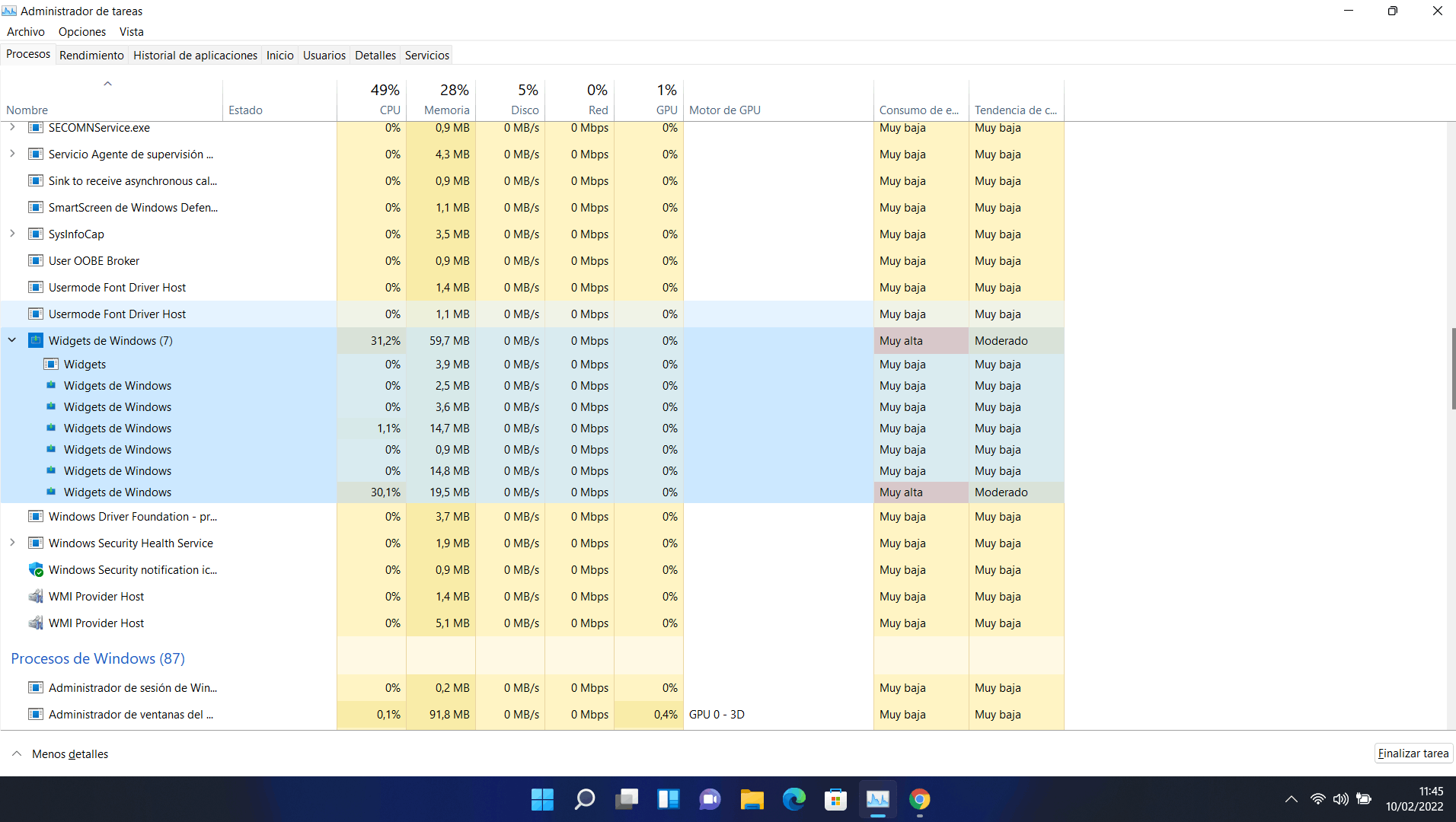
Task: Click the vertical scrollbar of the process list
Action: [1452, 365]
